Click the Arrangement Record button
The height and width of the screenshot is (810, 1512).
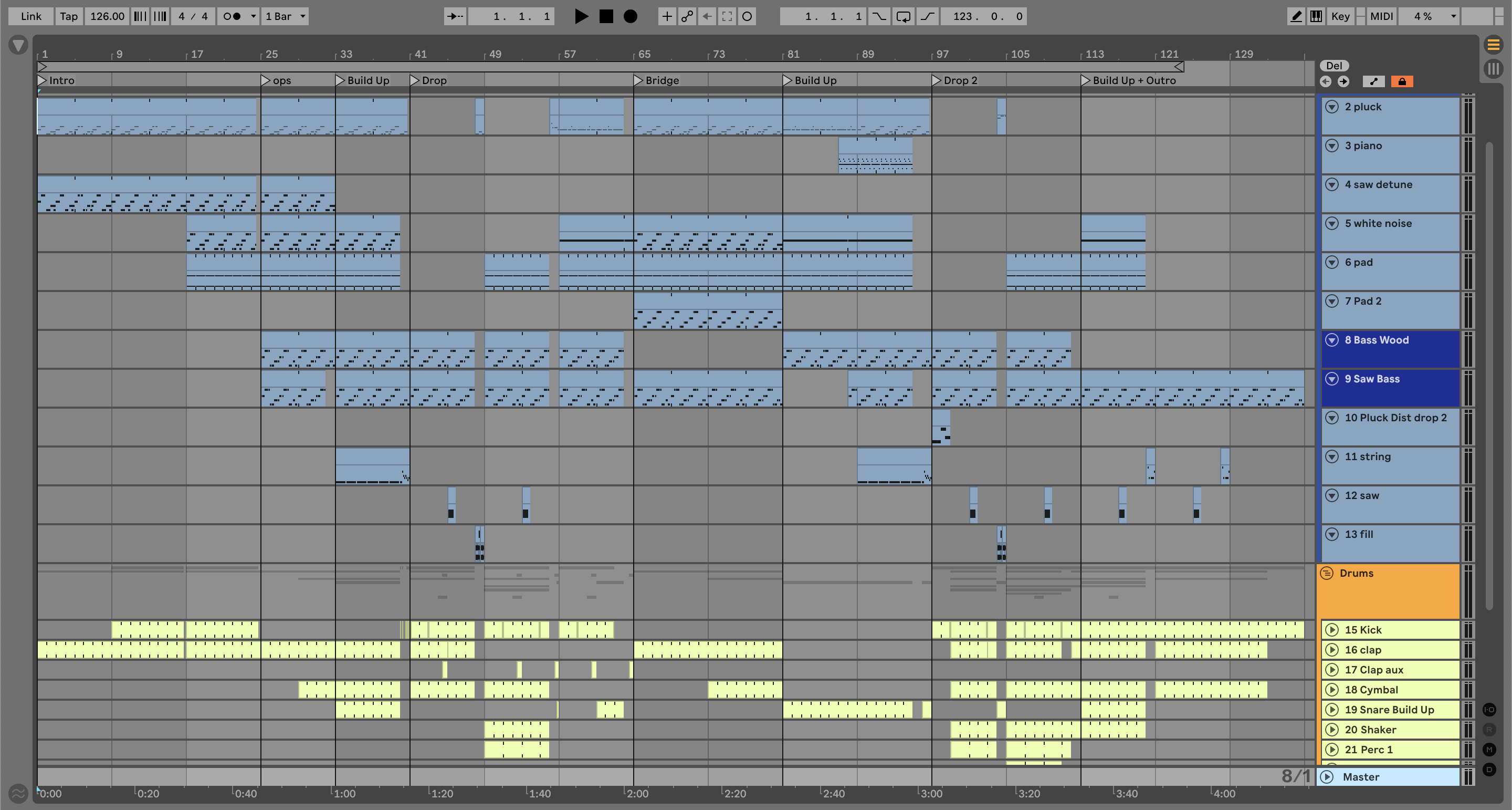click(630, 16)
